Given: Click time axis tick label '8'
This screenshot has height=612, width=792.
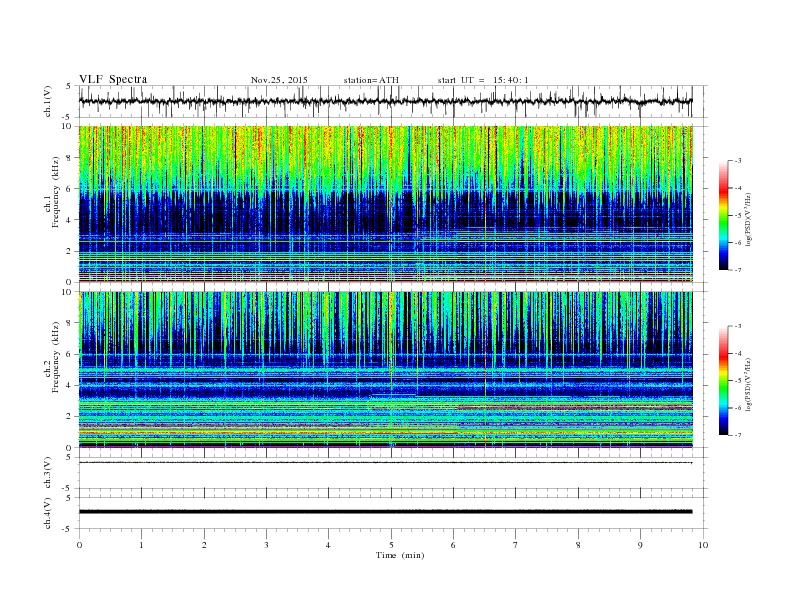Looking at the screenshot, I should (578, 545).
